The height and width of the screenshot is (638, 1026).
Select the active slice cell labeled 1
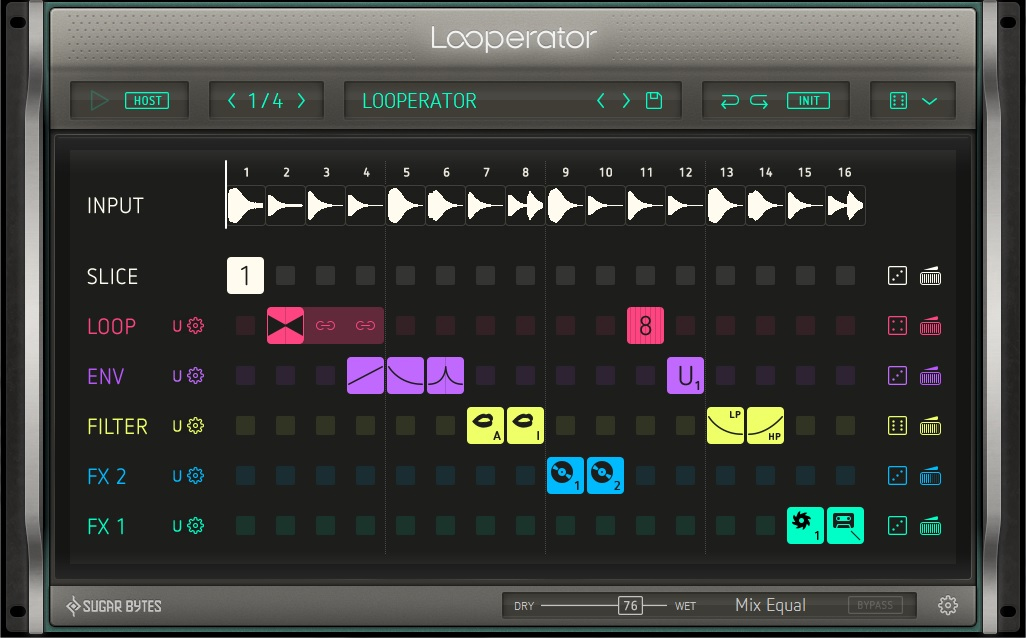tap(245, 276)
